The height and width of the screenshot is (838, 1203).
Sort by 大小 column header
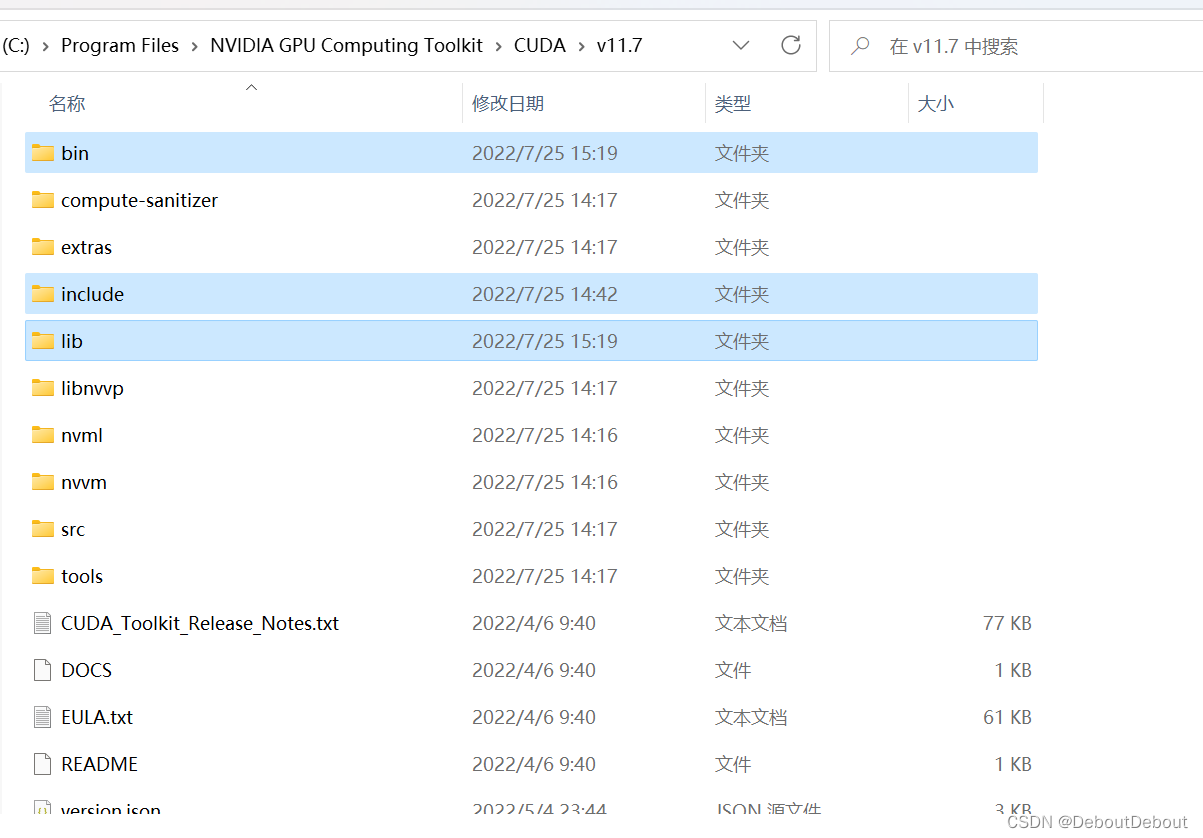(936, 104)
